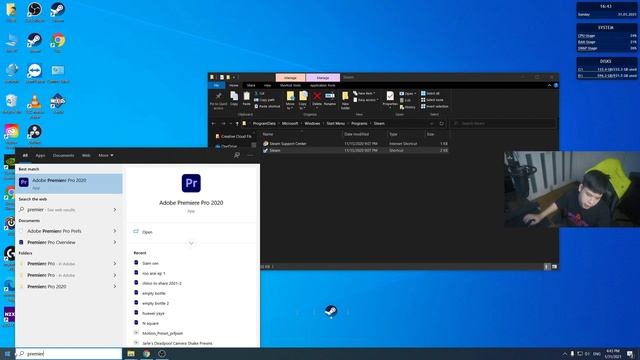640x360 pixels.
Task: Click Cut in the Clipboard group
Action: [260, 93]
